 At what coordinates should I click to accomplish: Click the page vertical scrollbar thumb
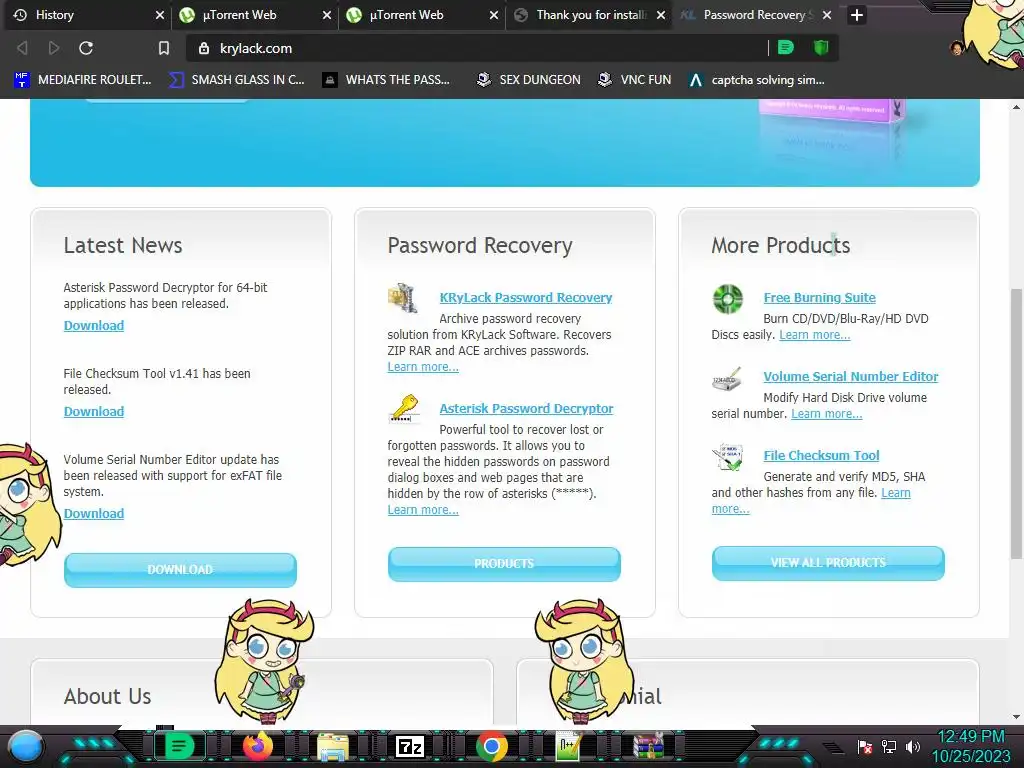click(x=1016, y=423)
